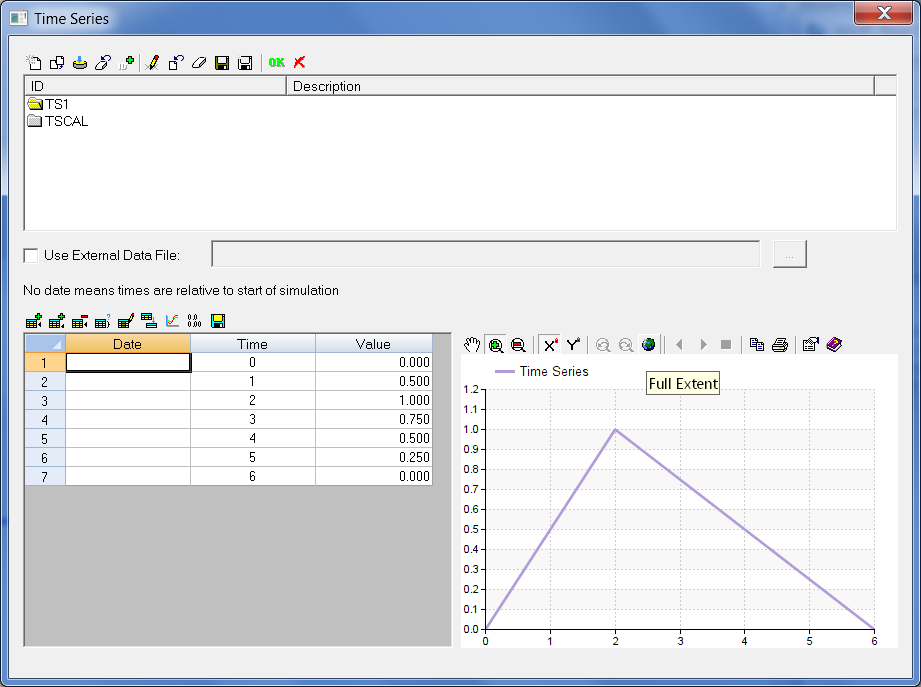
Task: Zoom out on the chart
Action: [x=518, y=344]
